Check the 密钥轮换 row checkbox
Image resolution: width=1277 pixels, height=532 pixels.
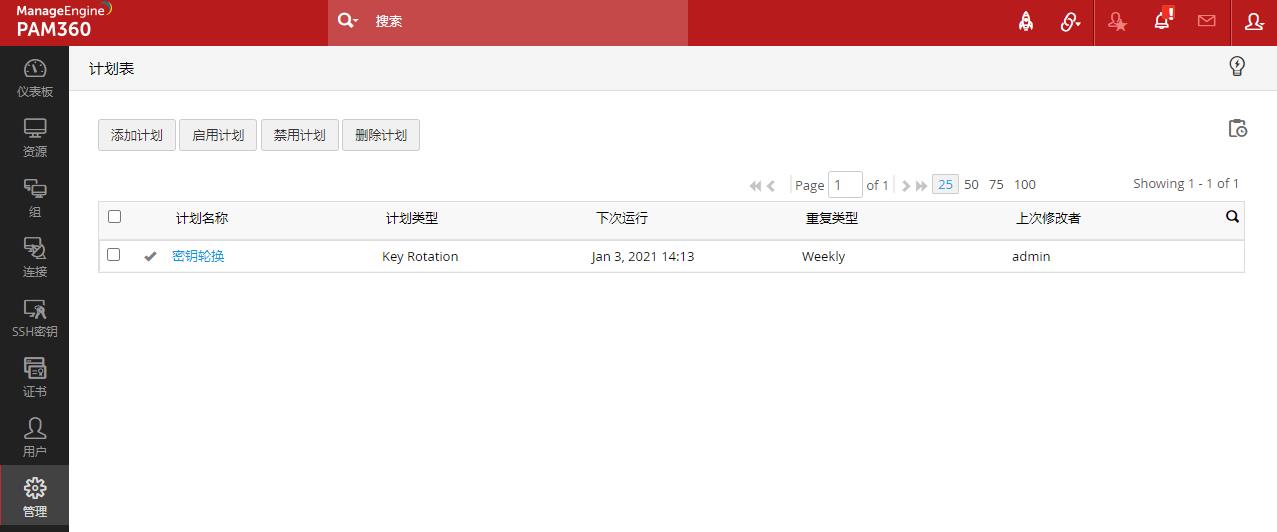(114, 255)
